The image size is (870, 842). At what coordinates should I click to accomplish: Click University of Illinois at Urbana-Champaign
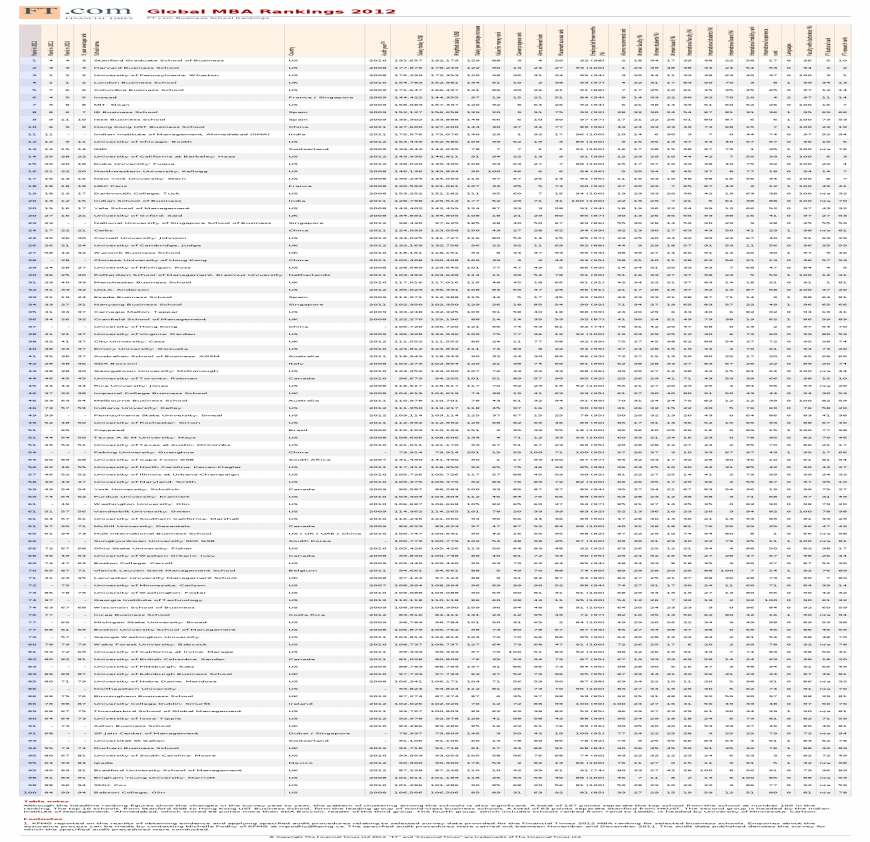pyautogui.click(x=166, y=474)
